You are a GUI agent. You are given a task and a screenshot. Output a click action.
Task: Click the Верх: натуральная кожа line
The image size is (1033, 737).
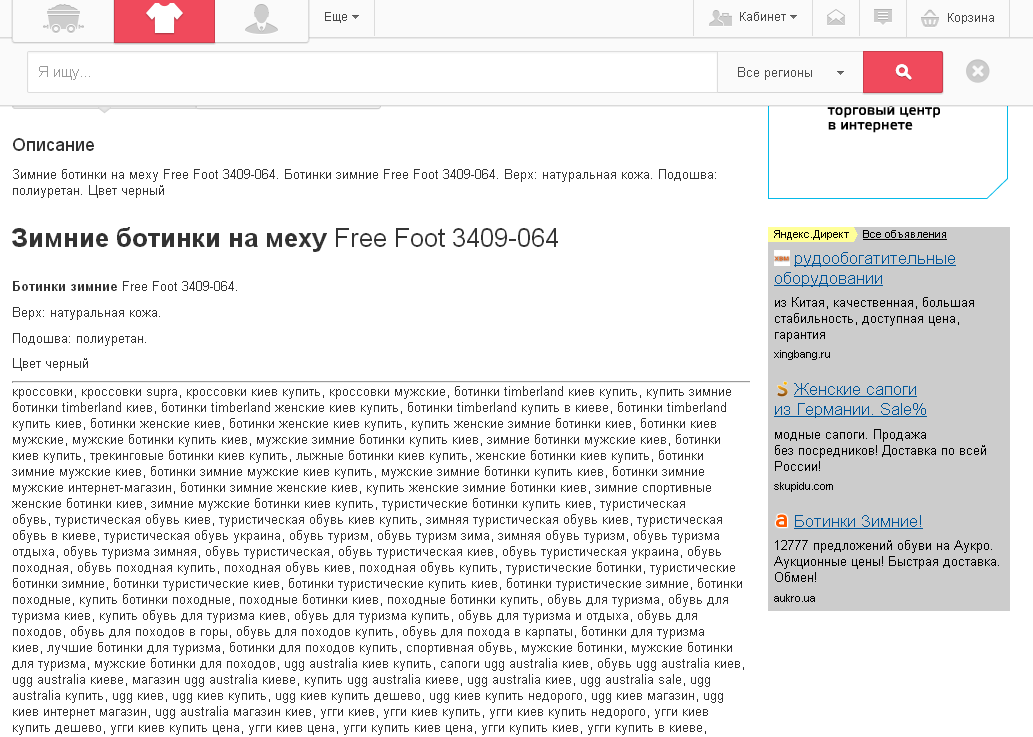pyautogui.click(x=86, y=313)
